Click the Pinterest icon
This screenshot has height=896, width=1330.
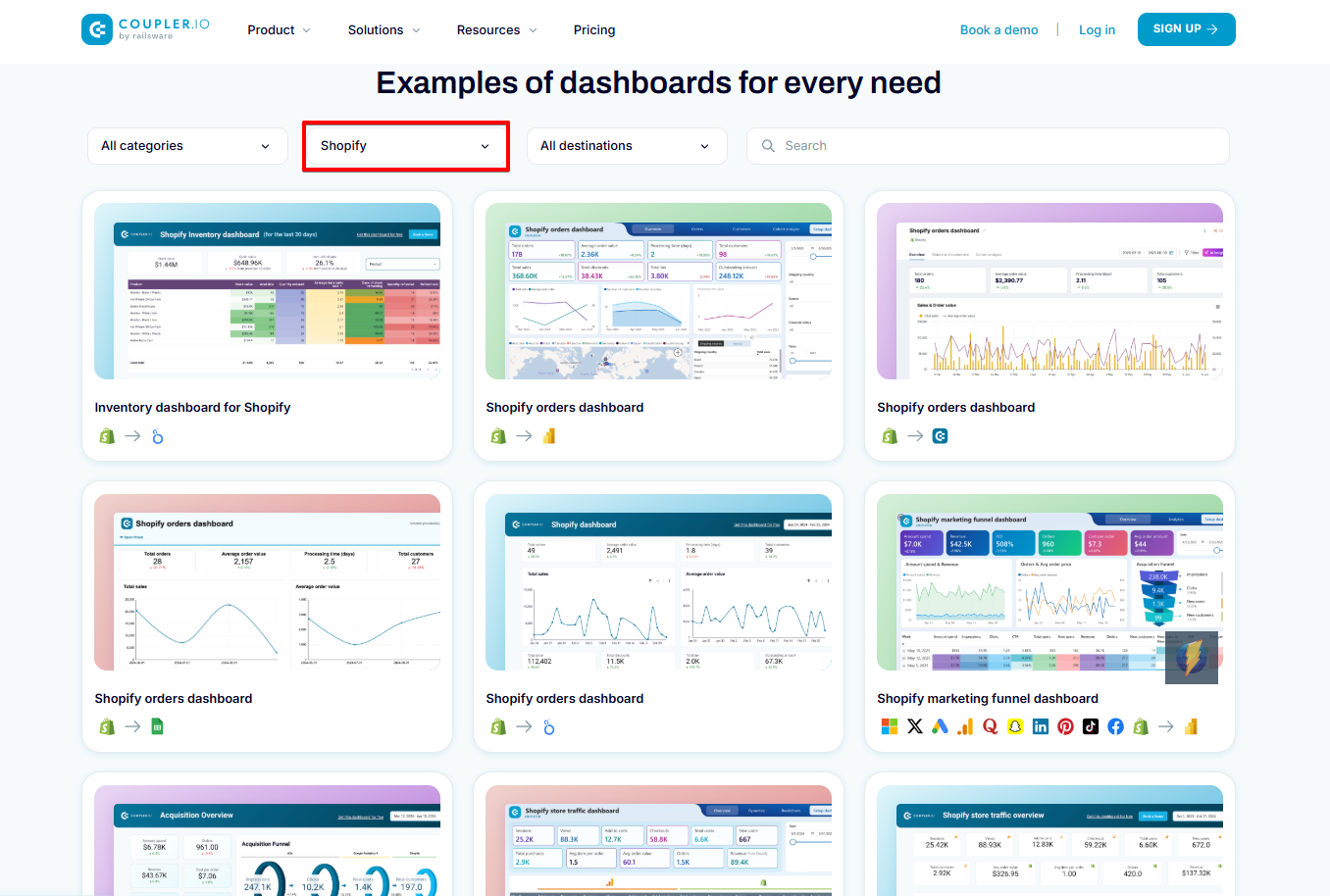[1065, 726]
